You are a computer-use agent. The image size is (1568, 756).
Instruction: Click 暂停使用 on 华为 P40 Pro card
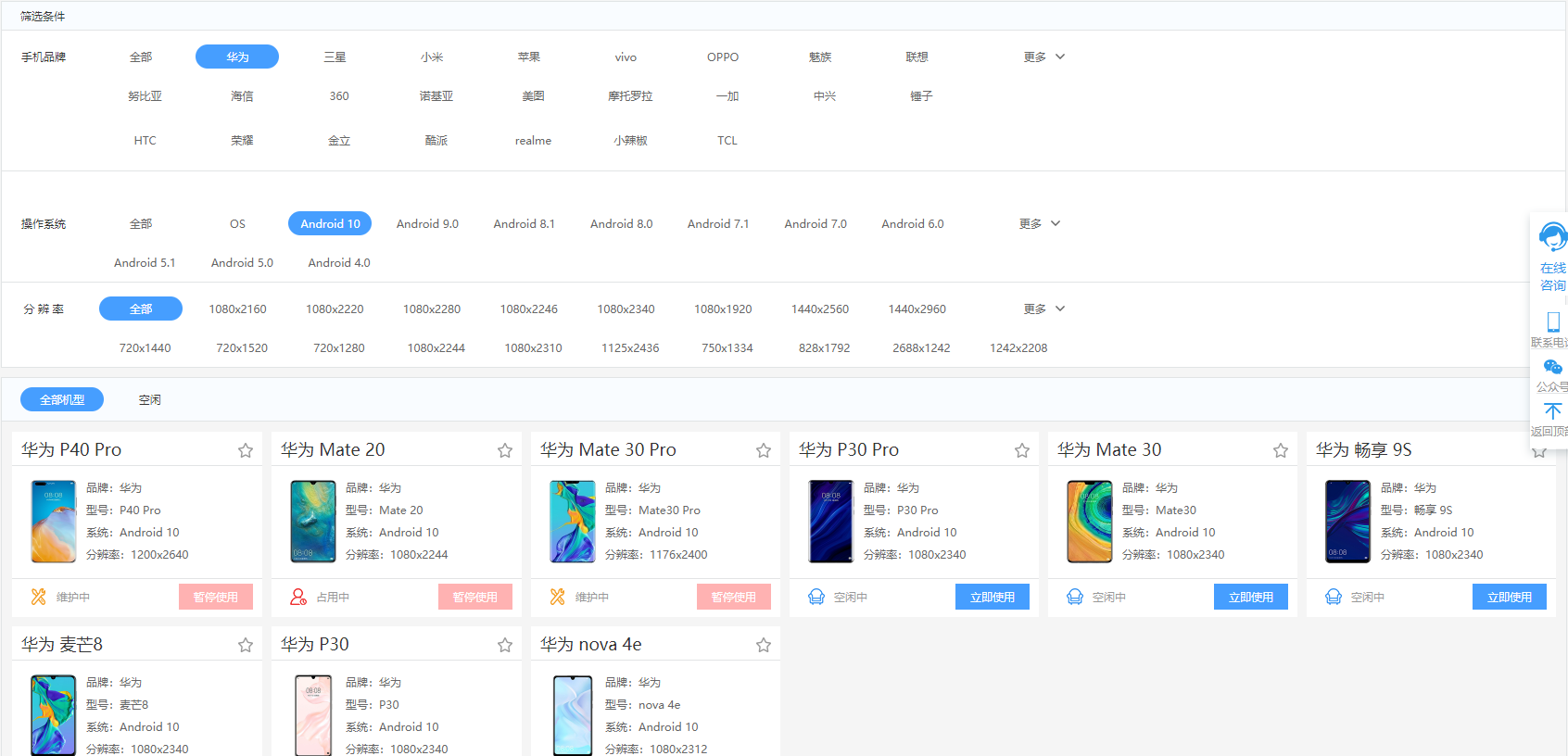(x=216, y=597)
